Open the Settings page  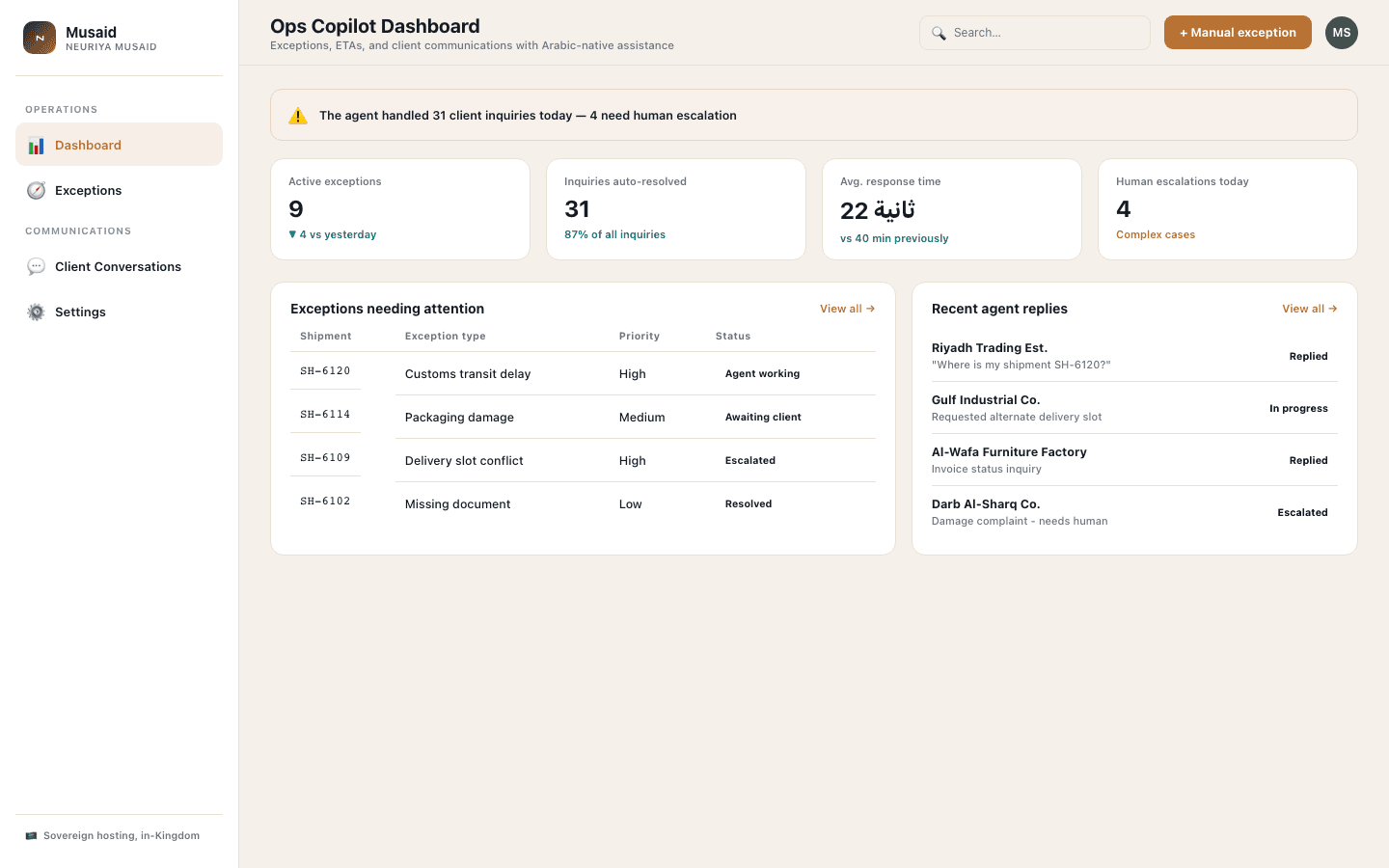point(120,312)
